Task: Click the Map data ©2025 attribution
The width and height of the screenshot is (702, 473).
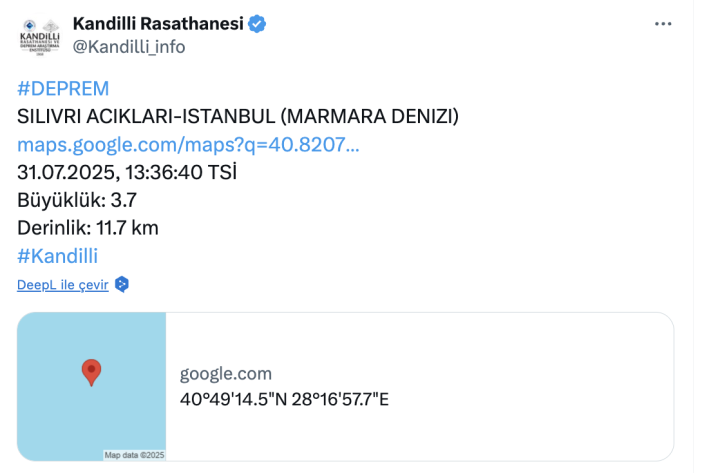Action: [x=134, y=455]
